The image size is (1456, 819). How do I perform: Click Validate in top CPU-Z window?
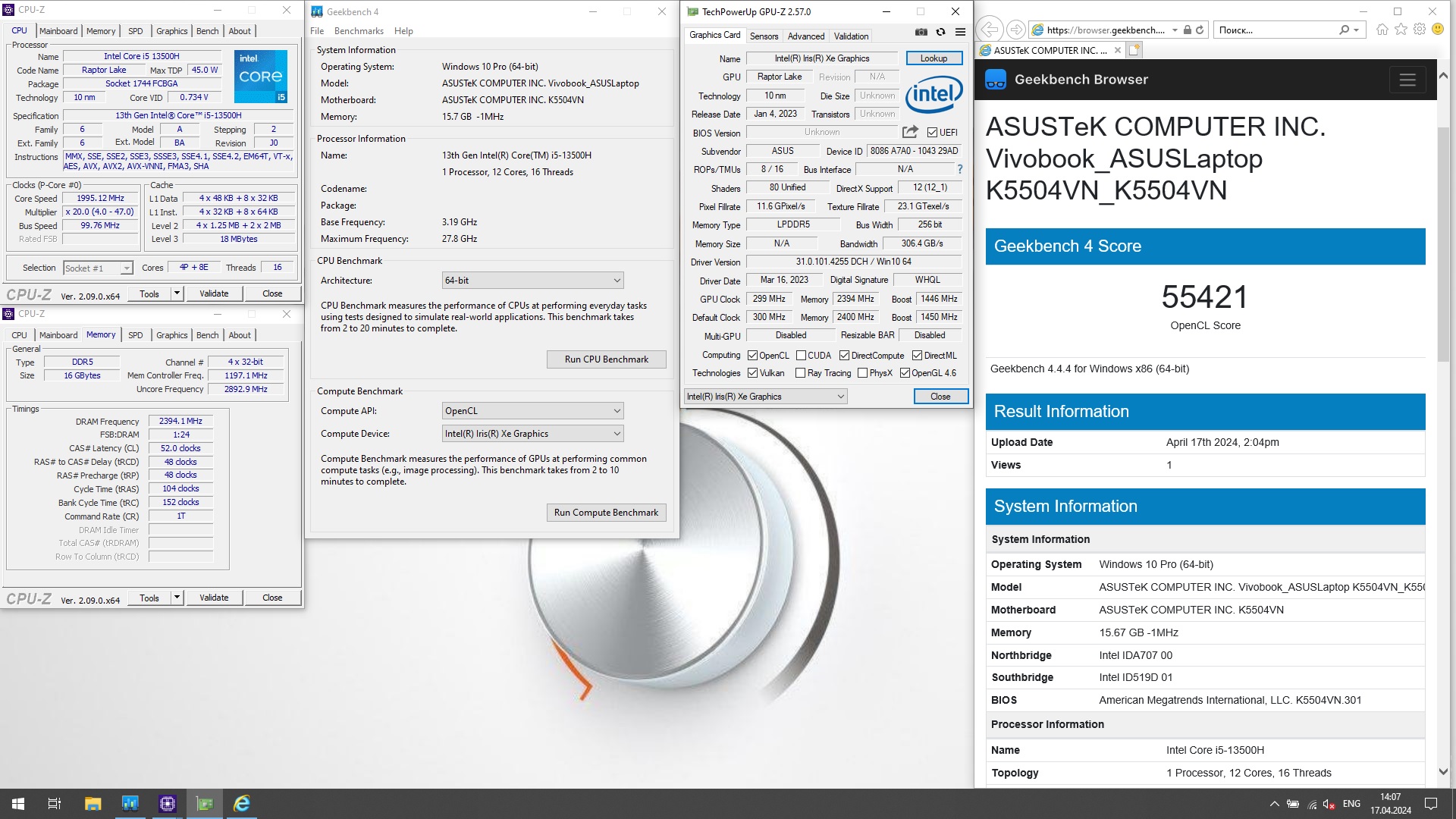pyautogui.click(x=214, y=293)
